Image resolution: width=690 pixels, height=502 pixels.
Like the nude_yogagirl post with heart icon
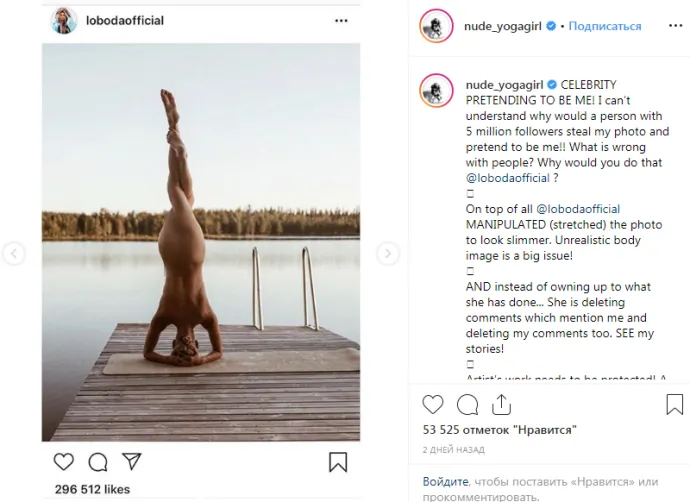[433, 404]
